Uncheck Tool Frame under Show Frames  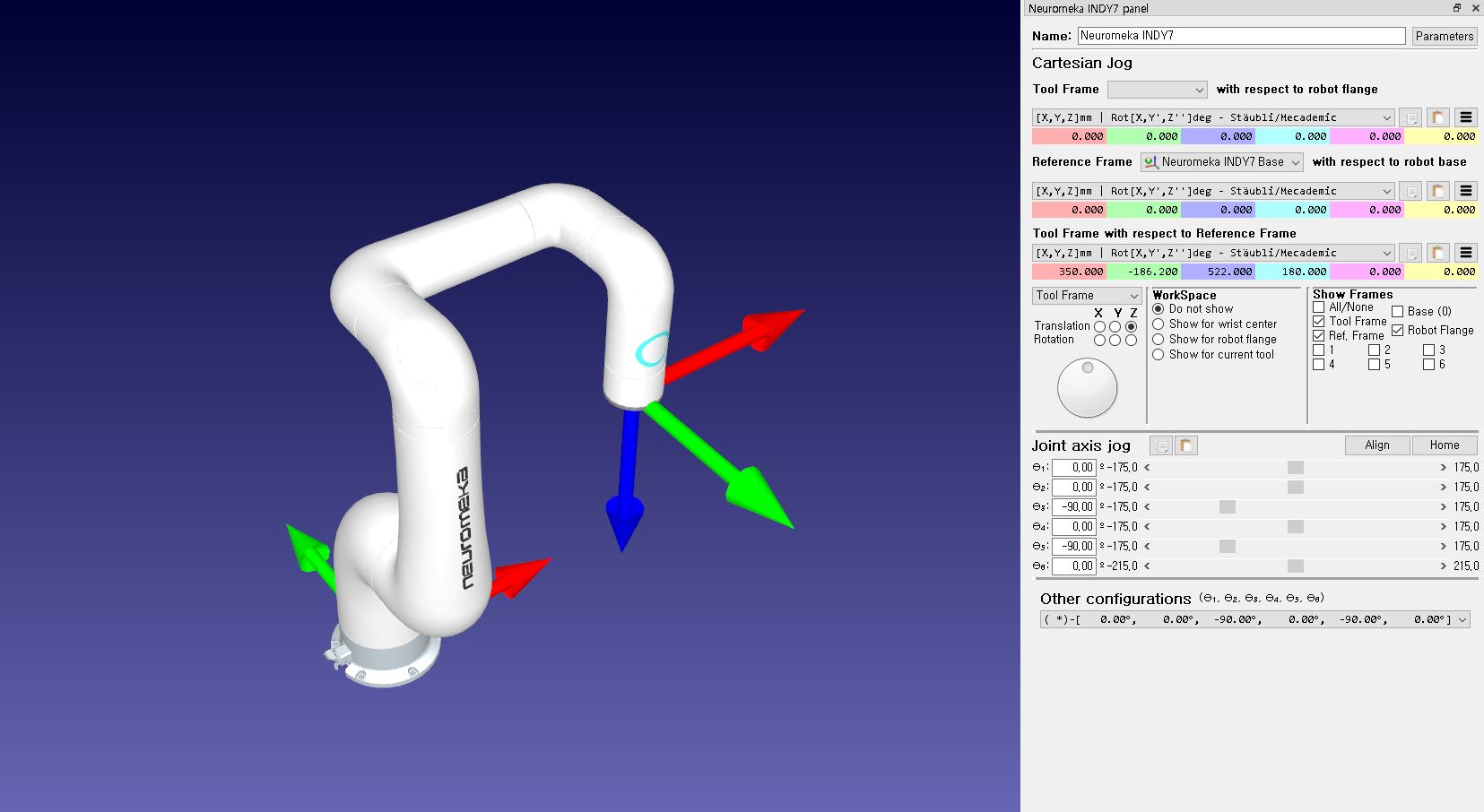tap(1319, 322)
